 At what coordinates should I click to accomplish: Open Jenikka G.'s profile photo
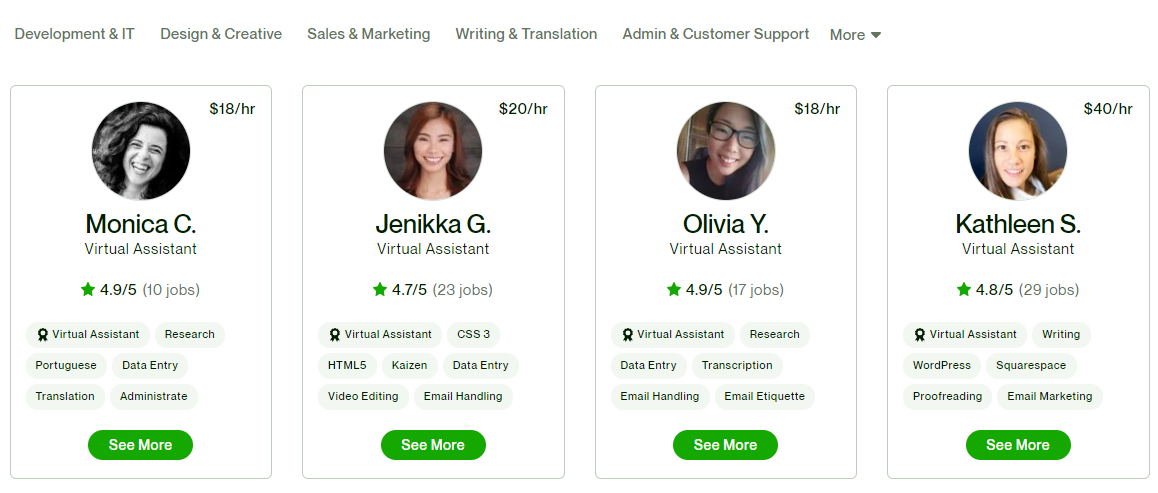point(433,151)
